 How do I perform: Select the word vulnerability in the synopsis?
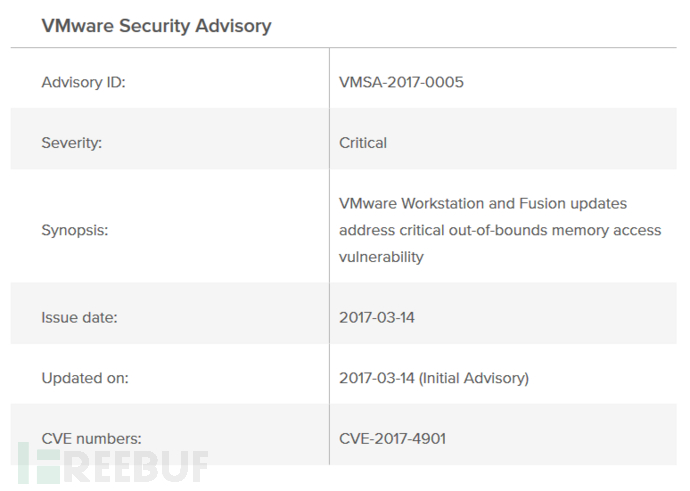point(381,257)
